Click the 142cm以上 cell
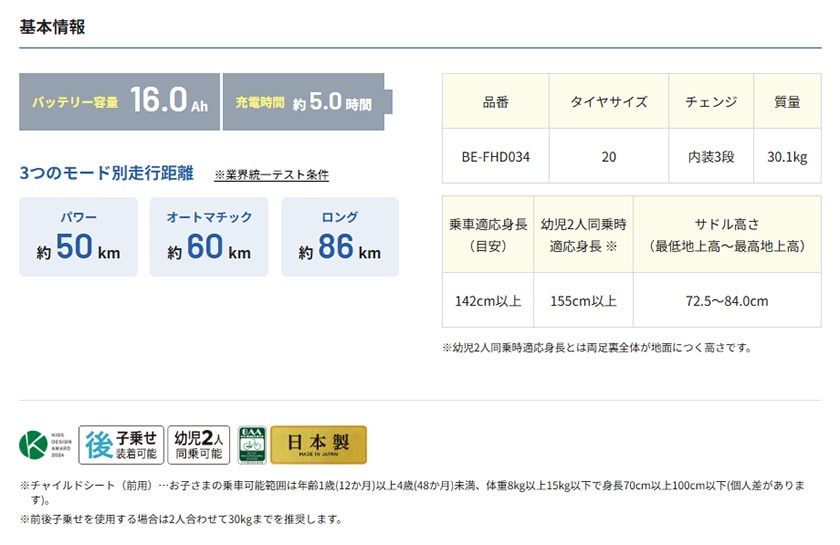 pyautogui.click(x=488, y=301)
